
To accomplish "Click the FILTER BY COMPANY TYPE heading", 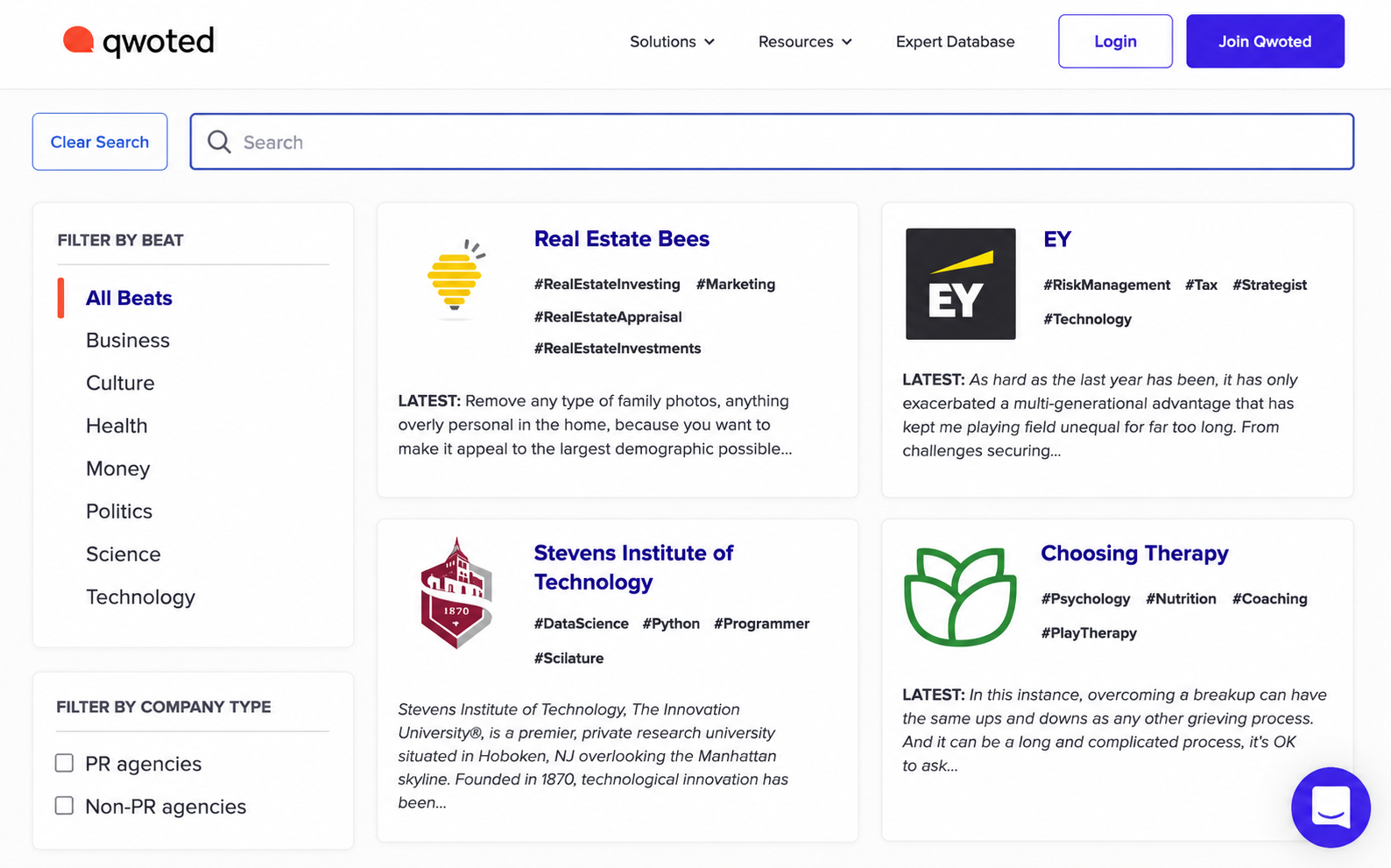I will (x=164, y=707).
